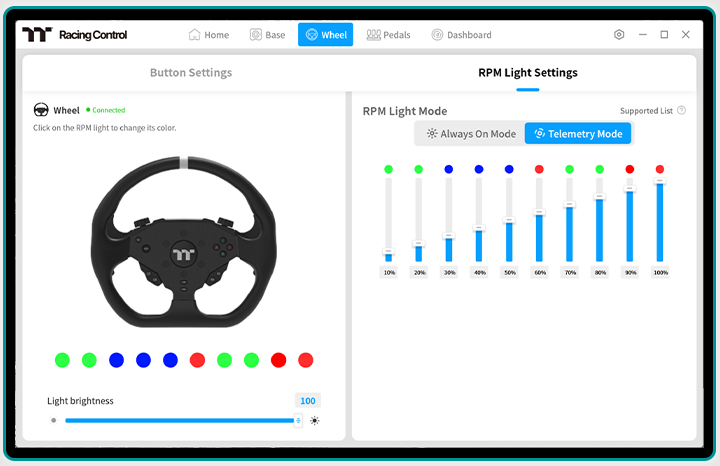
Task: Open the Pedals tab
Action: pos(388,35)
